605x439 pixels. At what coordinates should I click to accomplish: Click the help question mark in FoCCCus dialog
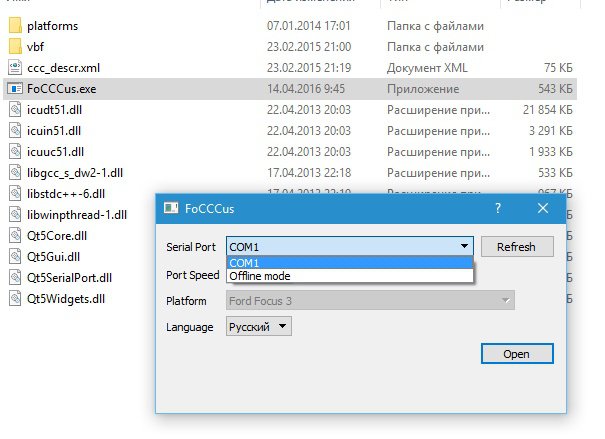[x=498, y=208]
